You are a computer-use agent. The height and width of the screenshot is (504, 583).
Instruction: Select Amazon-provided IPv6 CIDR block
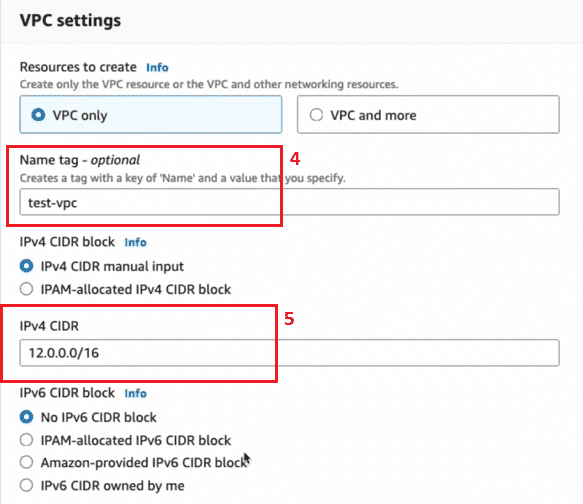coord(134,462)
